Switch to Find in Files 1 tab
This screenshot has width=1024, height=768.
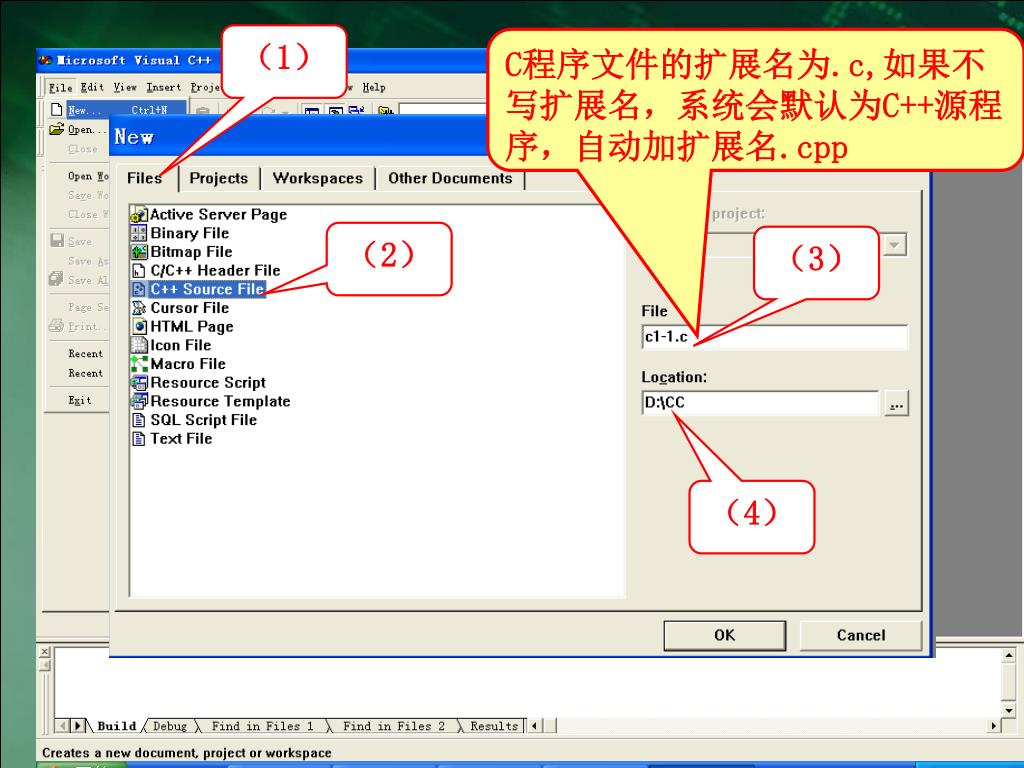coord(263,726)
